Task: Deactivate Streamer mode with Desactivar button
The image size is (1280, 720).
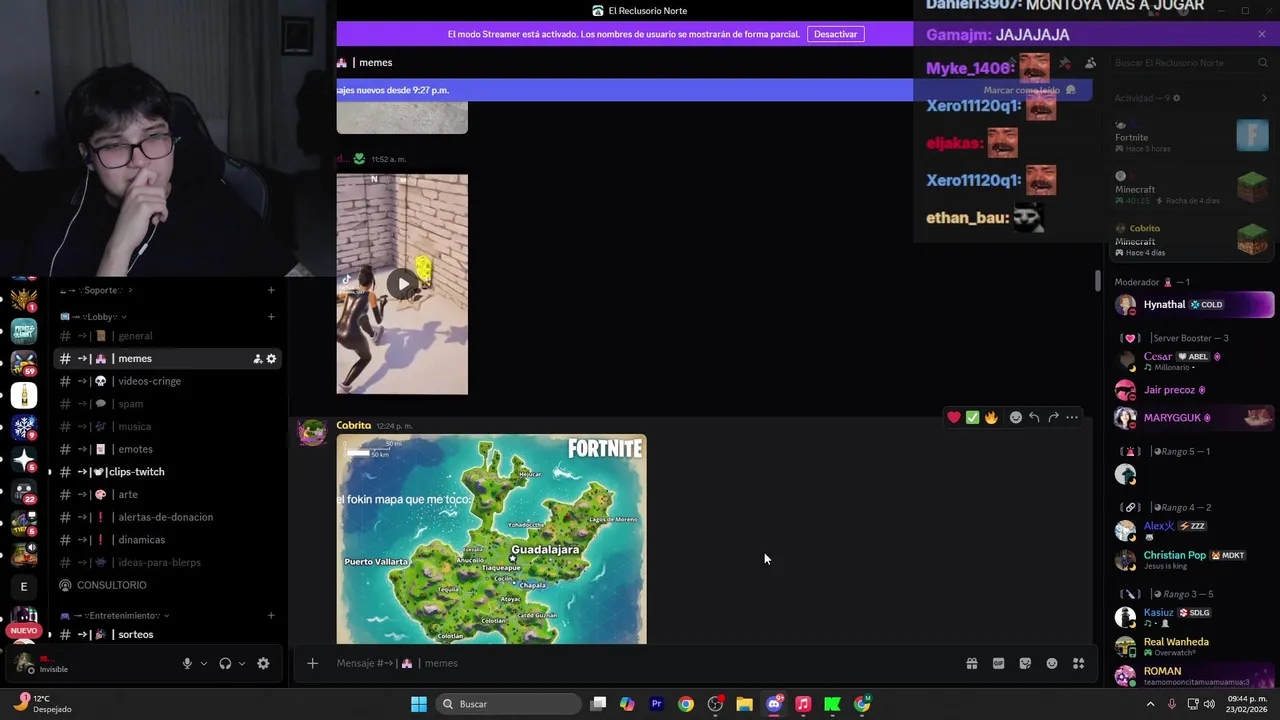Action: pyautogui.click(x=835, y=34)
